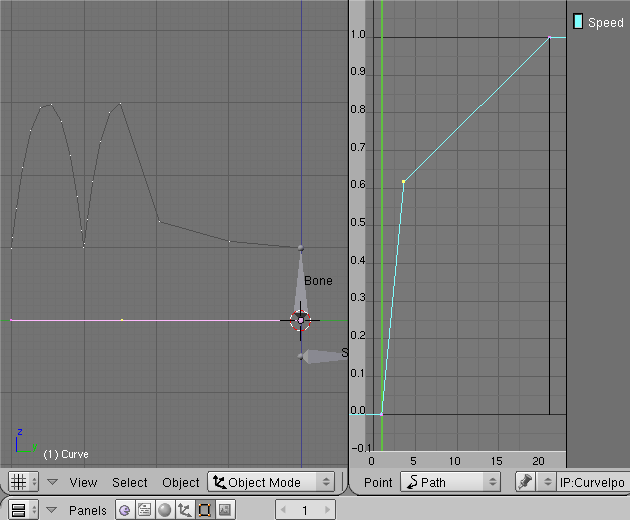This screenshot has width=630, height=520.
Task: Select the Speed IPO channel label
Action: pos(605,23)
